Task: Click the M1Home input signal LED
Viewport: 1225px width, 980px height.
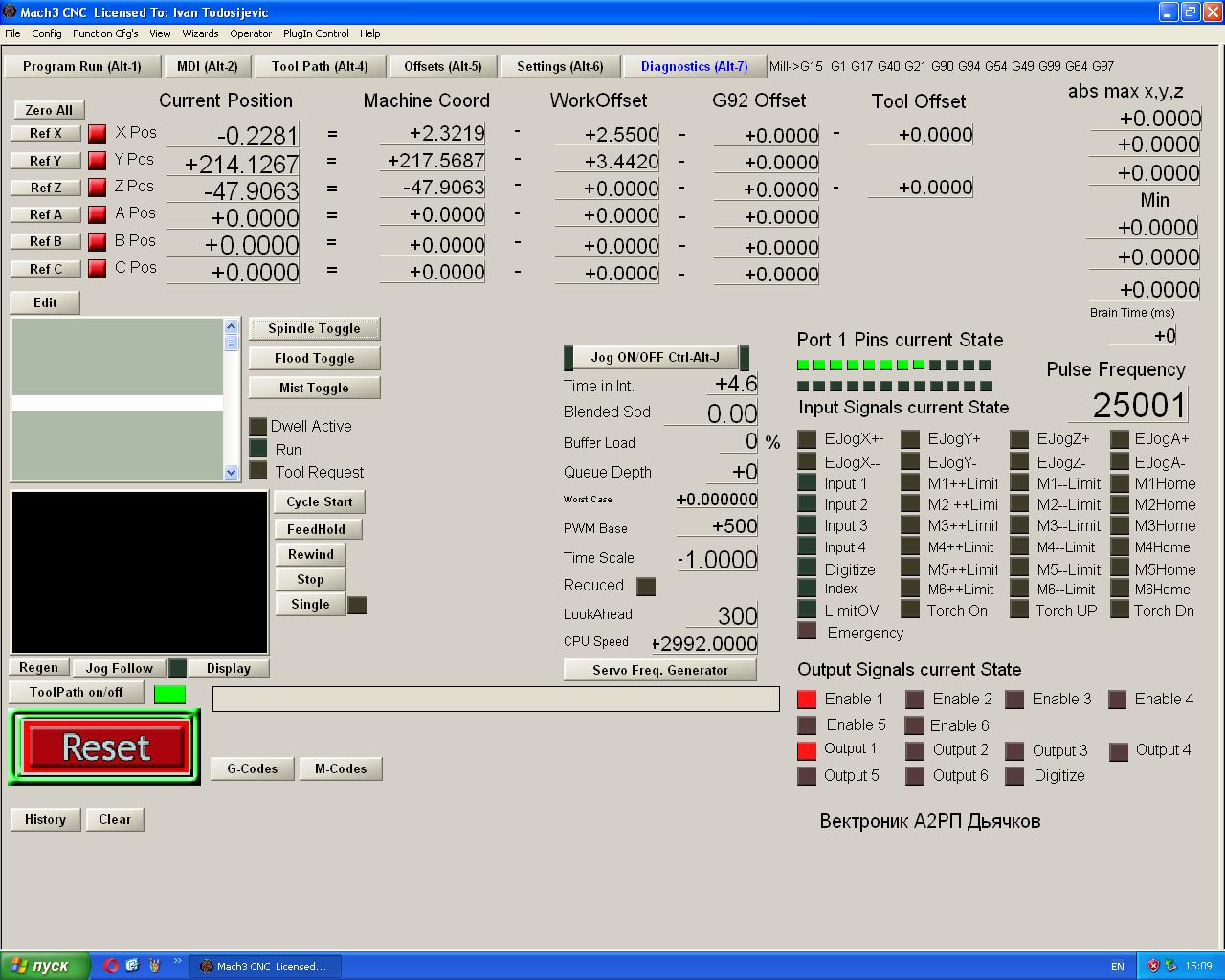Action: (x=1120, y=482)
